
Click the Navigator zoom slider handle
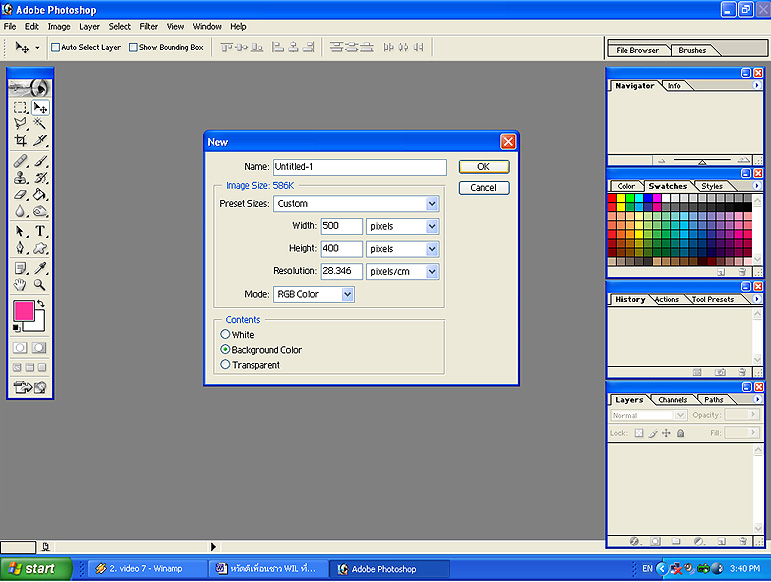[702, 162]
